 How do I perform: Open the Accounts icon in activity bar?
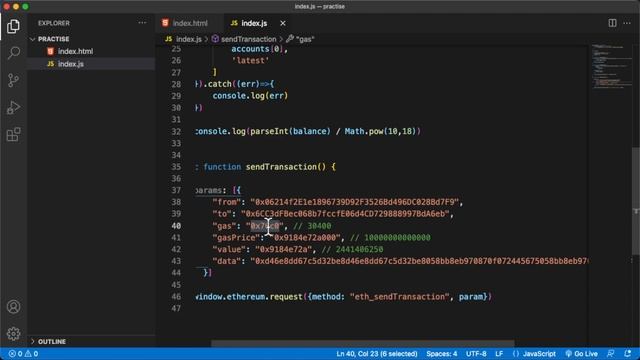click(x=13, y=307)
